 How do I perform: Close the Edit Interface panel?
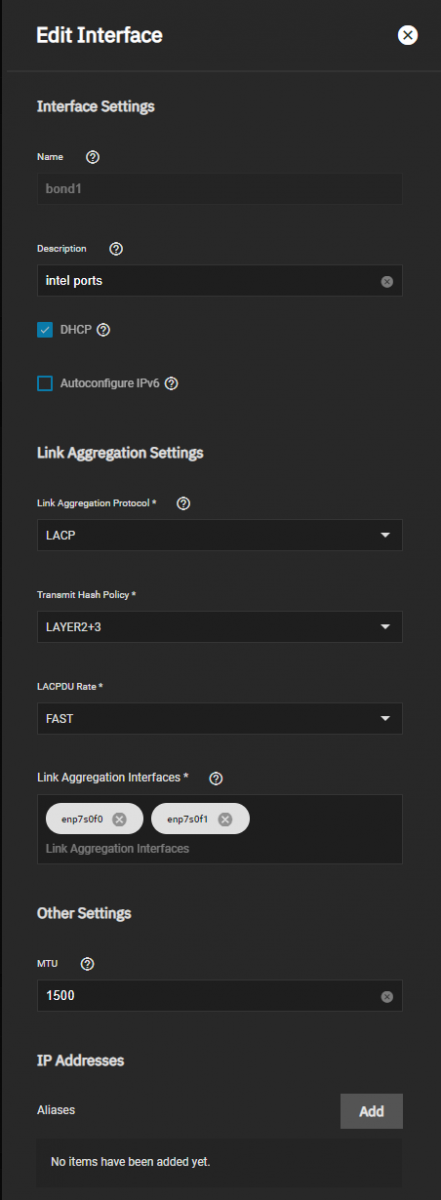tap(408, 35)
